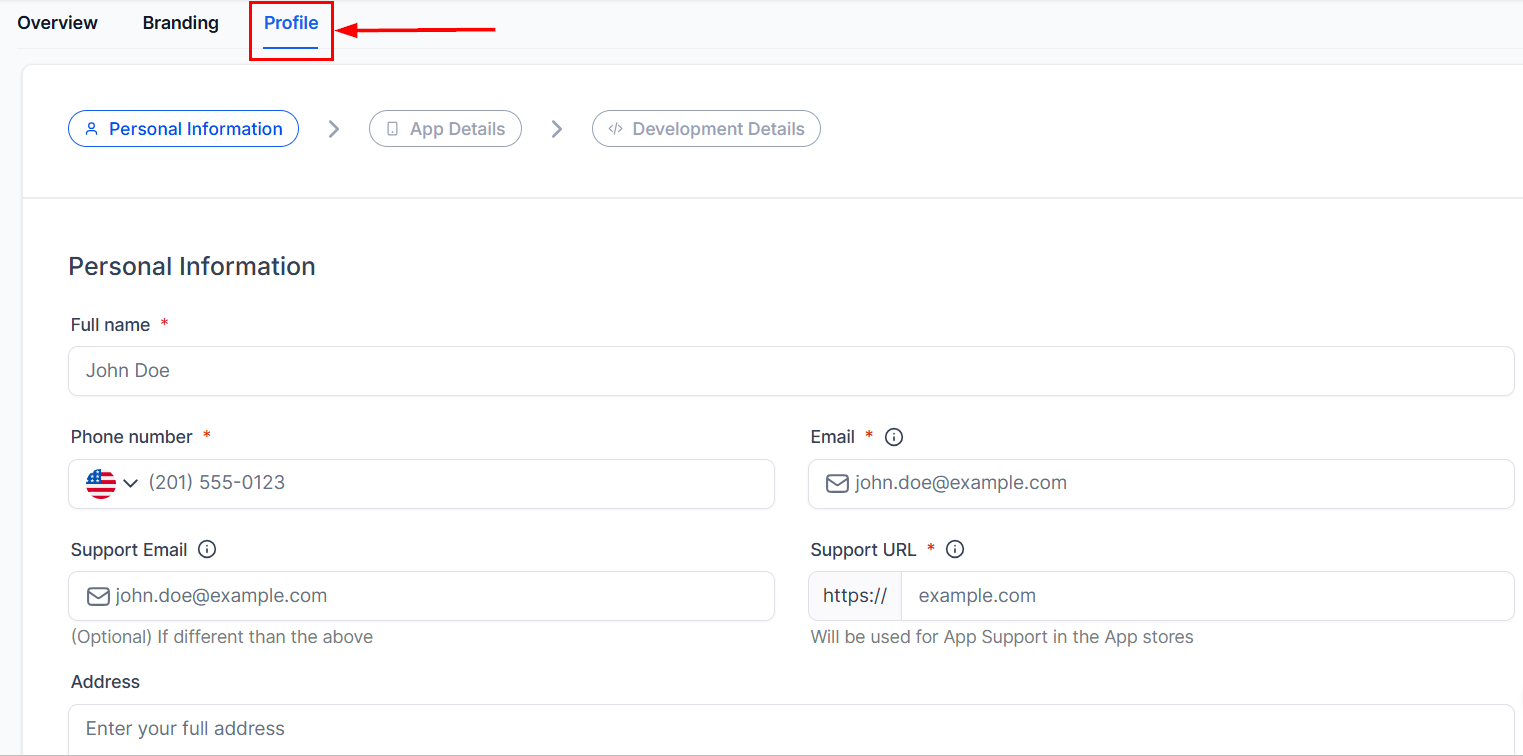Click 'Will be used for App Support' hint
The height and width of the screenshot is (756, 1523).
[x=1002, y=637]
